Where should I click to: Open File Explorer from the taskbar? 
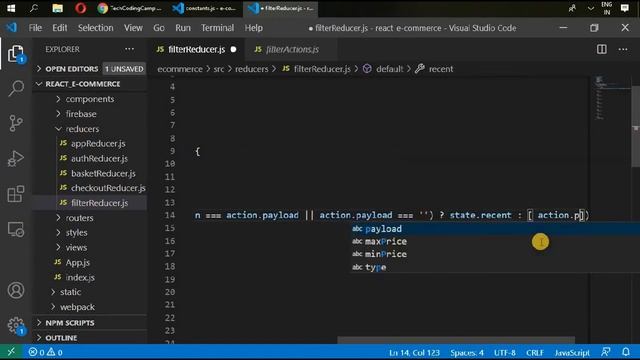click(58, 8)
